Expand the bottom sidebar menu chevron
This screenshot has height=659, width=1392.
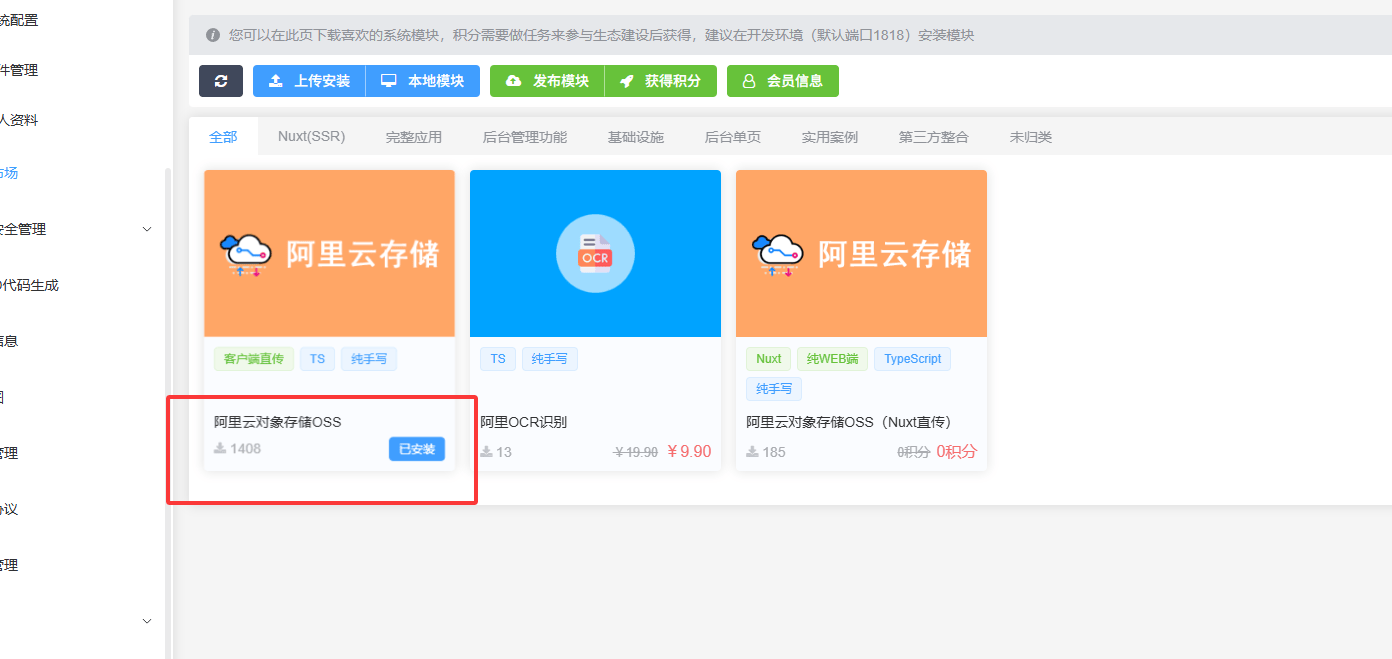(x=147, y=621)
